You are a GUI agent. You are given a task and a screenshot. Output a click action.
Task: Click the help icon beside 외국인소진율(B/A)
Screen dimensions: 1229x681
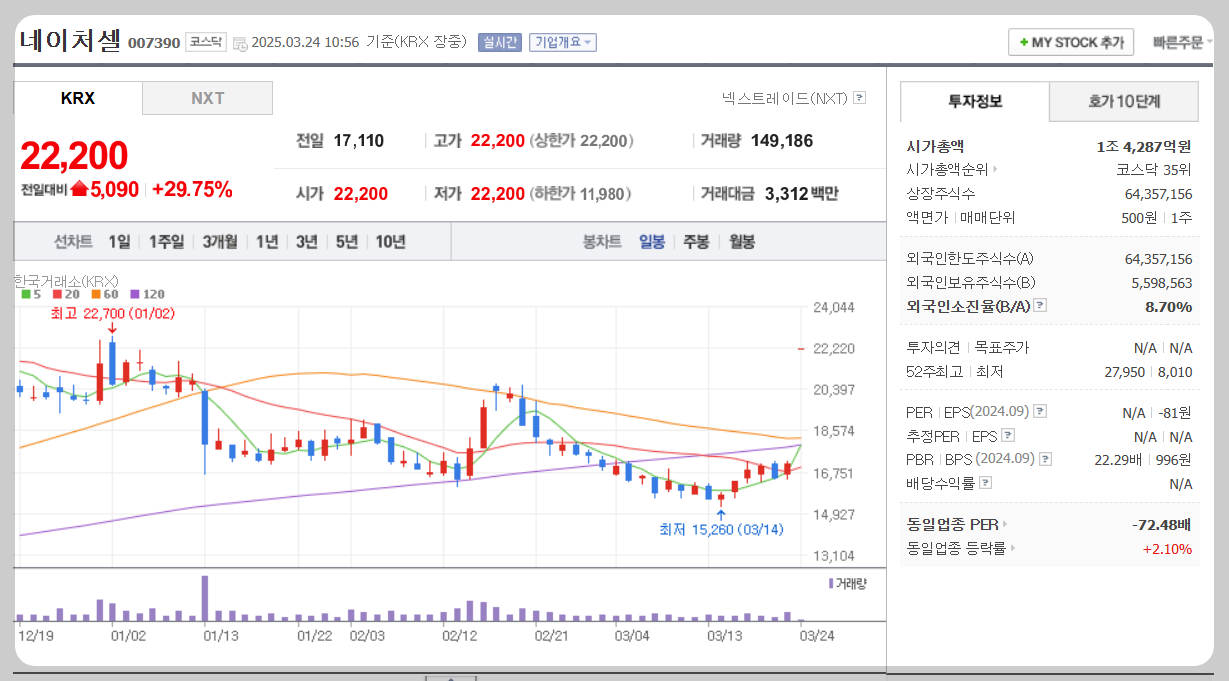(x=1040, y=305)
